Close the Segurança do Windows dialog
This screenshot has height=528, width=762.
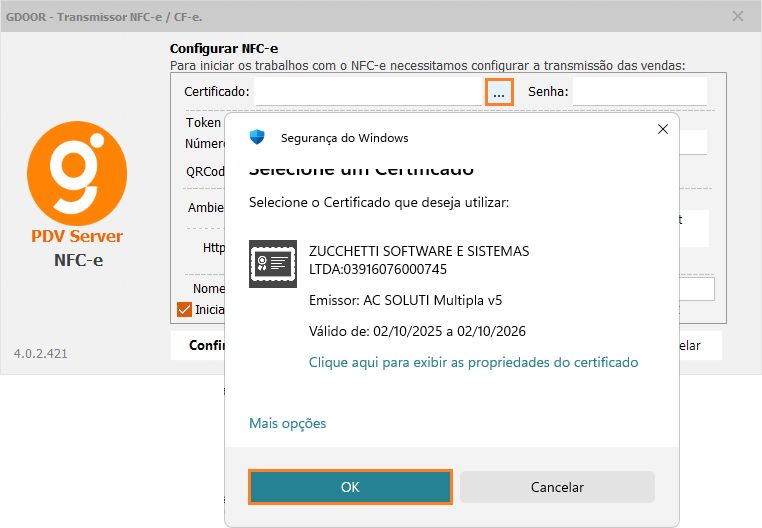[x=662, y=130]
